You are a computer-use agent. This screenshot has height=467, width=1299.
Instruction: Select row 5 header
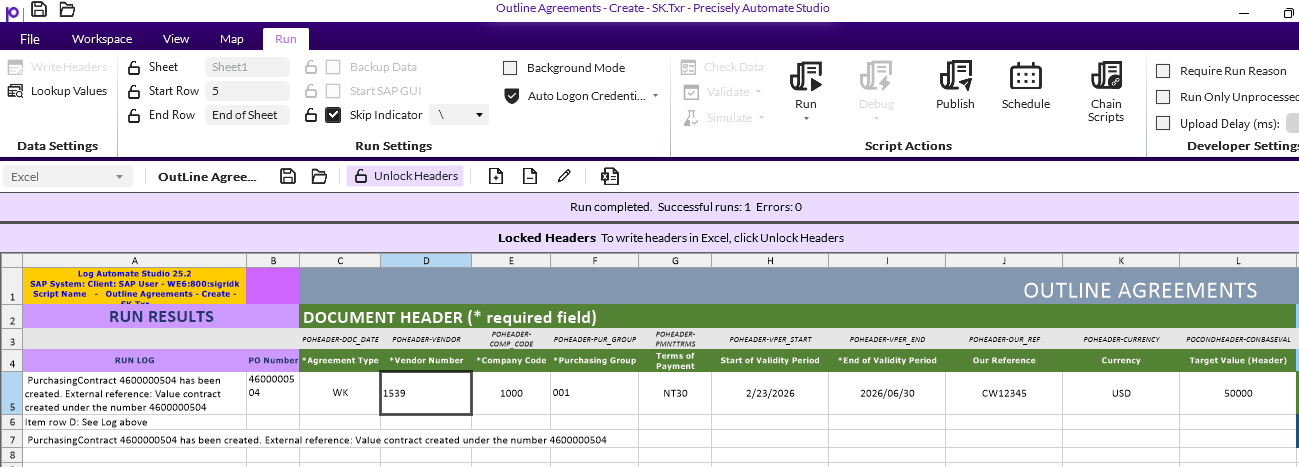[x=11, y=393]
